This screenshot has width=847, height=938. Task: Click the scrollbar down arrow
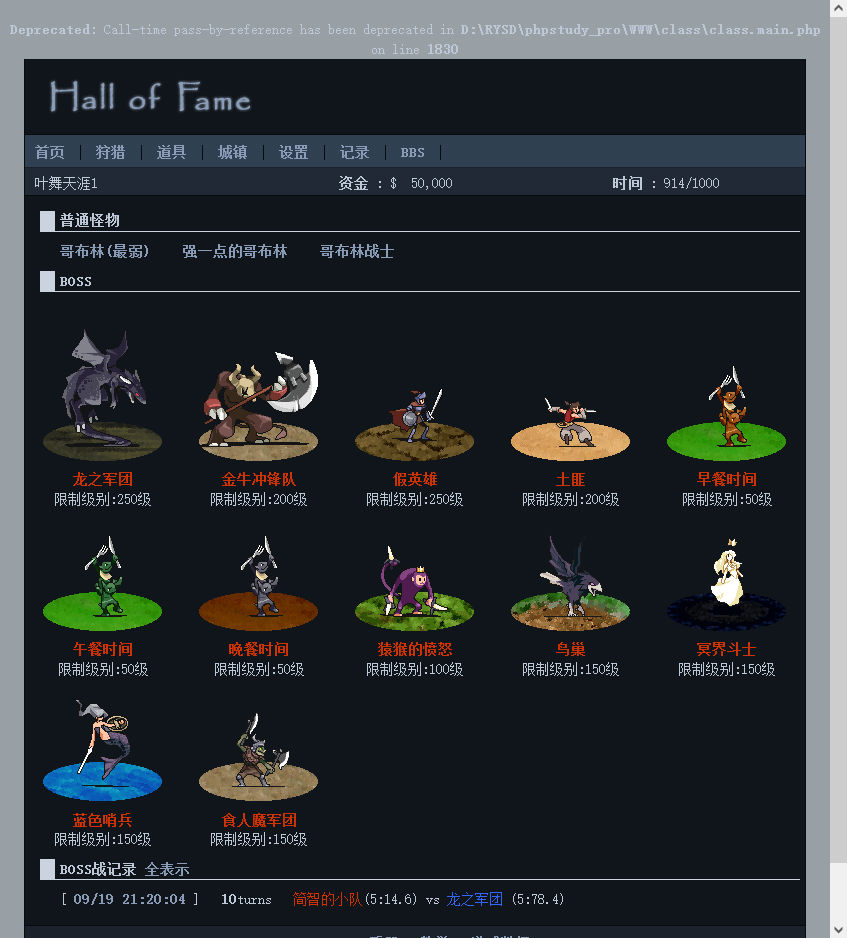tap(839, 929)
